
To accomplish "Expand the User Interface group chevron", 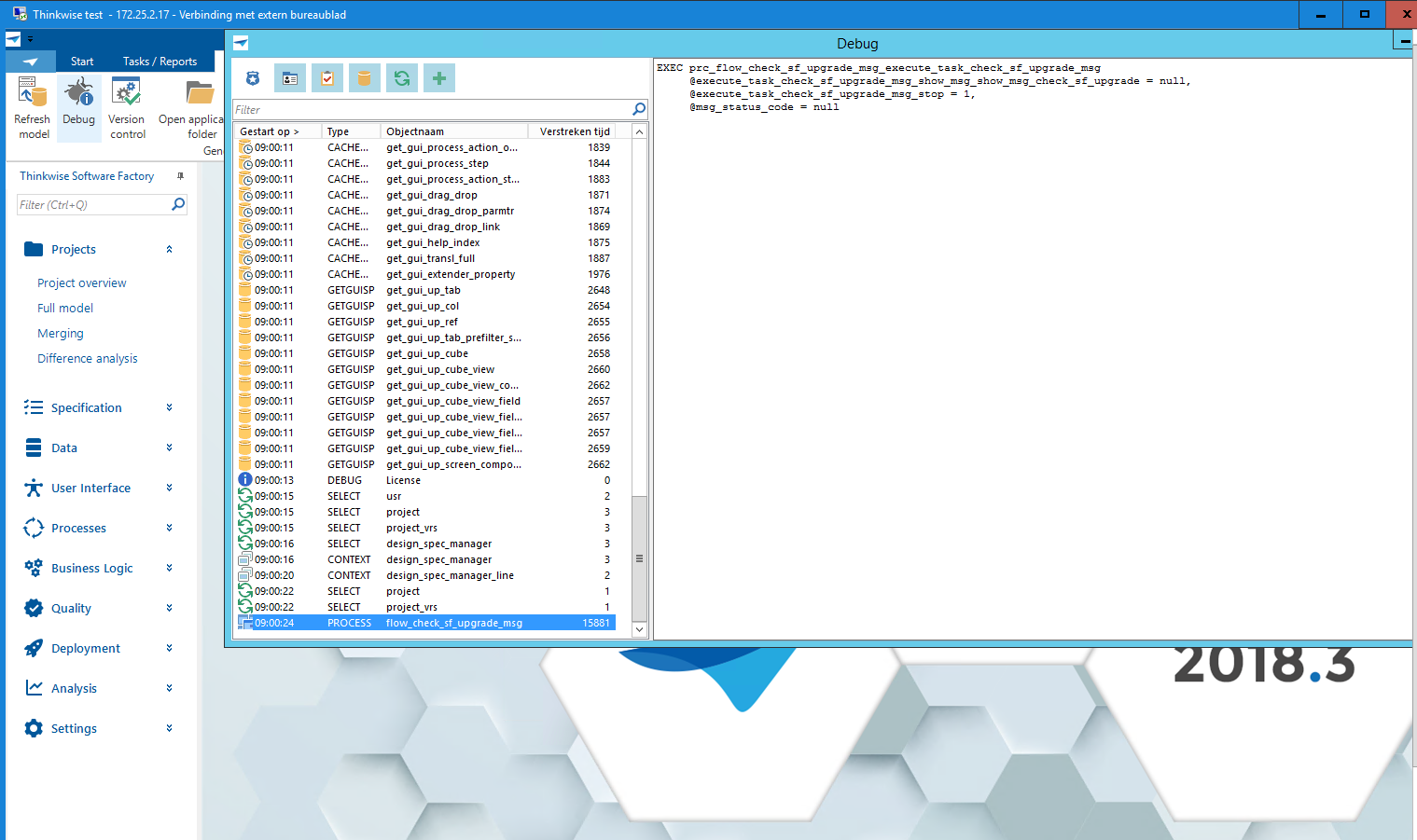I will (x=169, y=488).
